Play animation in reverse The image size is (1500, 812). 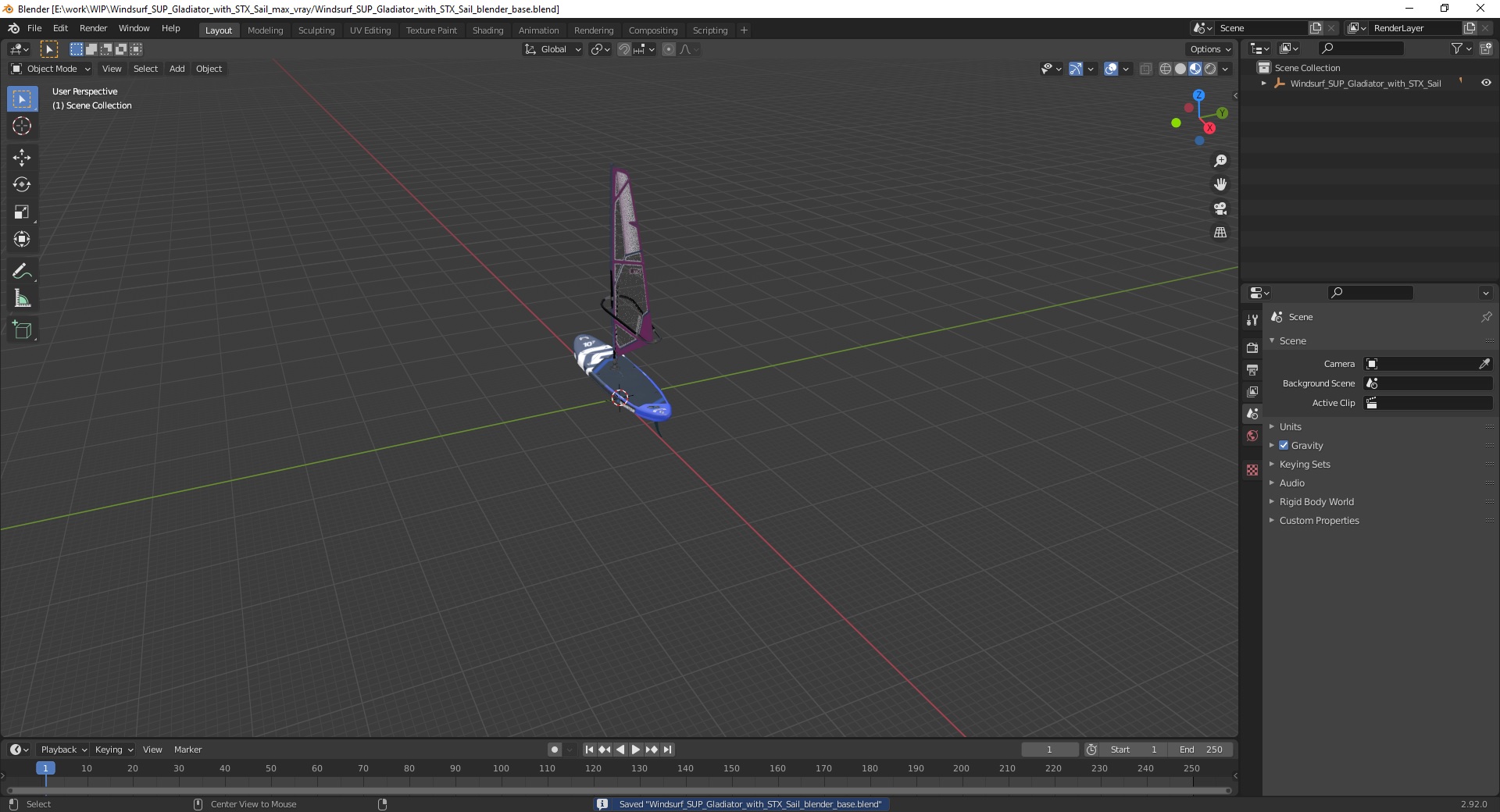pyautogui.click(x=620, y=750)
